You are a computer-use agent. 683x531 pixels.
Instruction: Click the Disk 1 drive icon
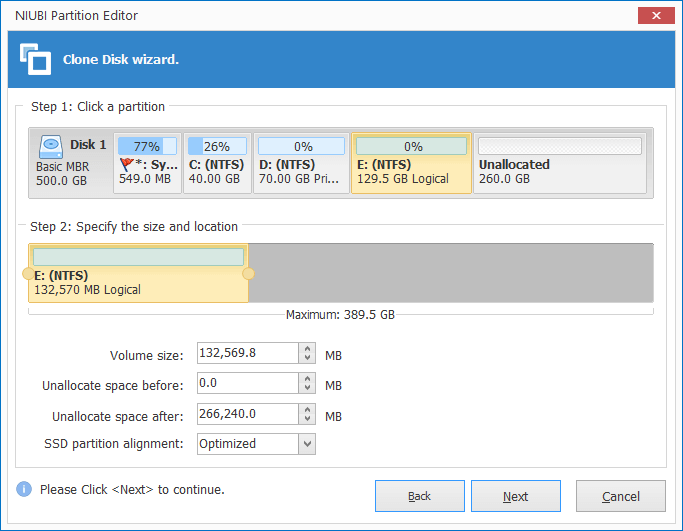pyautogui.click(x=52, y=145)
